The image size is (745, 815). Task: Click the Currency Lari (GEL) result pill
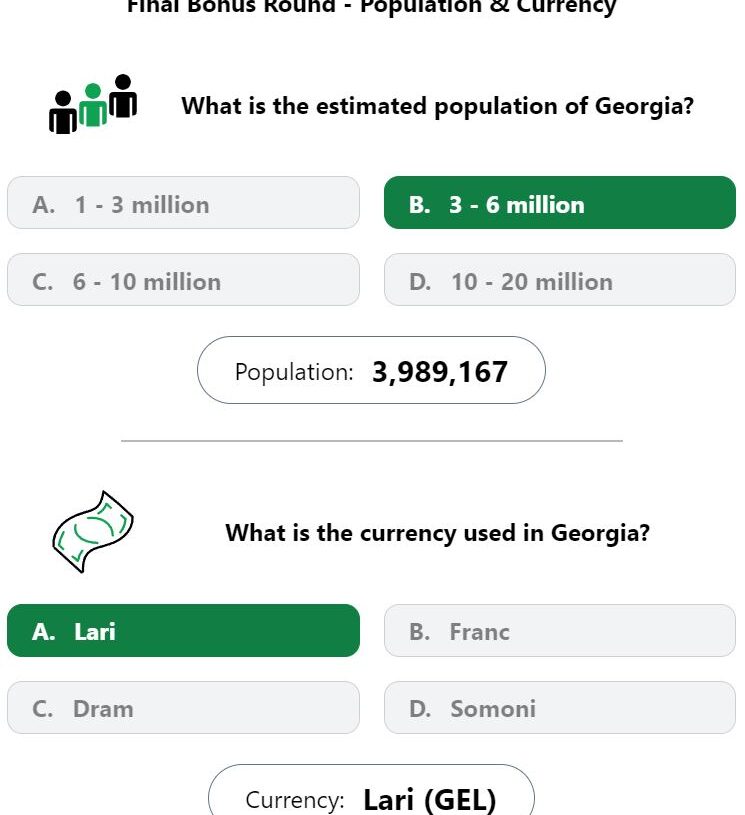tap(371, 790)
